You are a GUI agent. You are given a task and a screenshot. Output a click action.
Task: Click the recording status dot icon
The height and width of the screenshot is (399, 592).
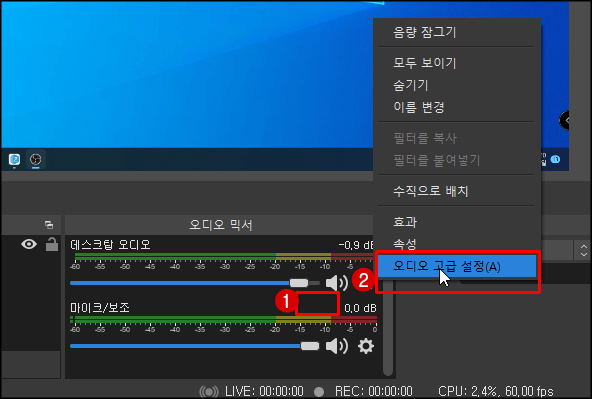click(x=319, y=392)
